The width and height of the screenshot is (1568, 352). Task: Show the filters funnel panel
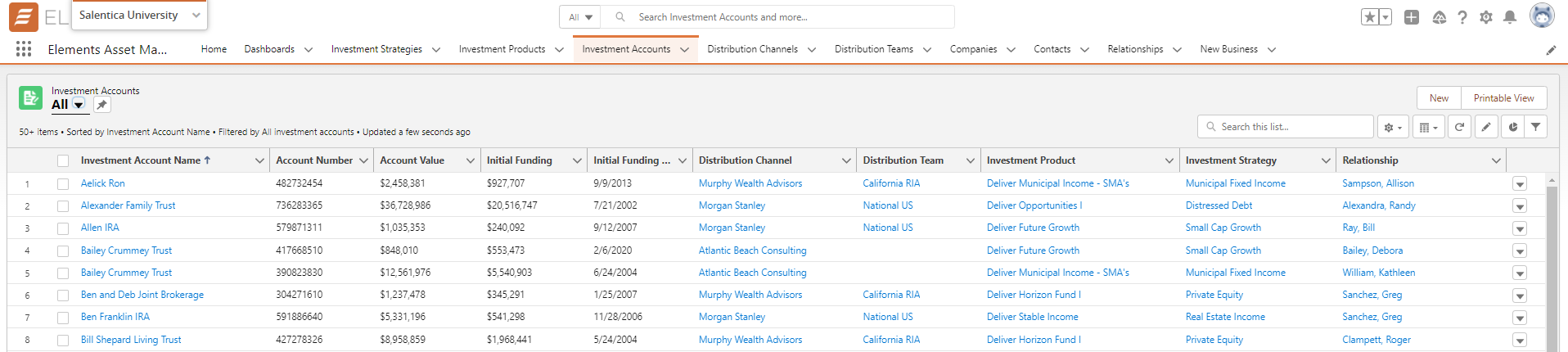[x=1536, y=127]
